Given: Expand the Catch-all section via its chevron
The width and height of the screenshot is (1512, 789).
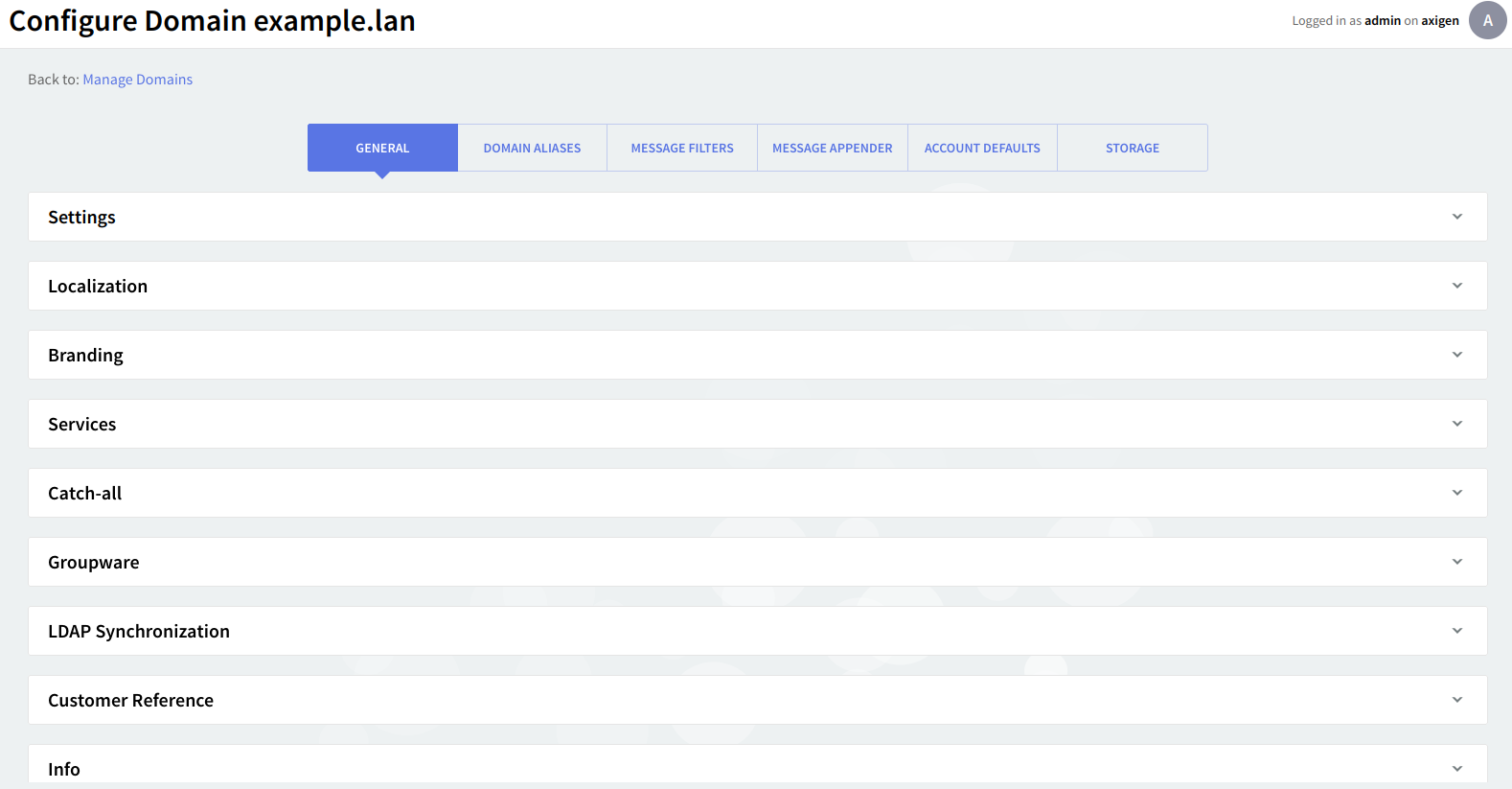Looking at the screenshot, I should (1456, 493).
